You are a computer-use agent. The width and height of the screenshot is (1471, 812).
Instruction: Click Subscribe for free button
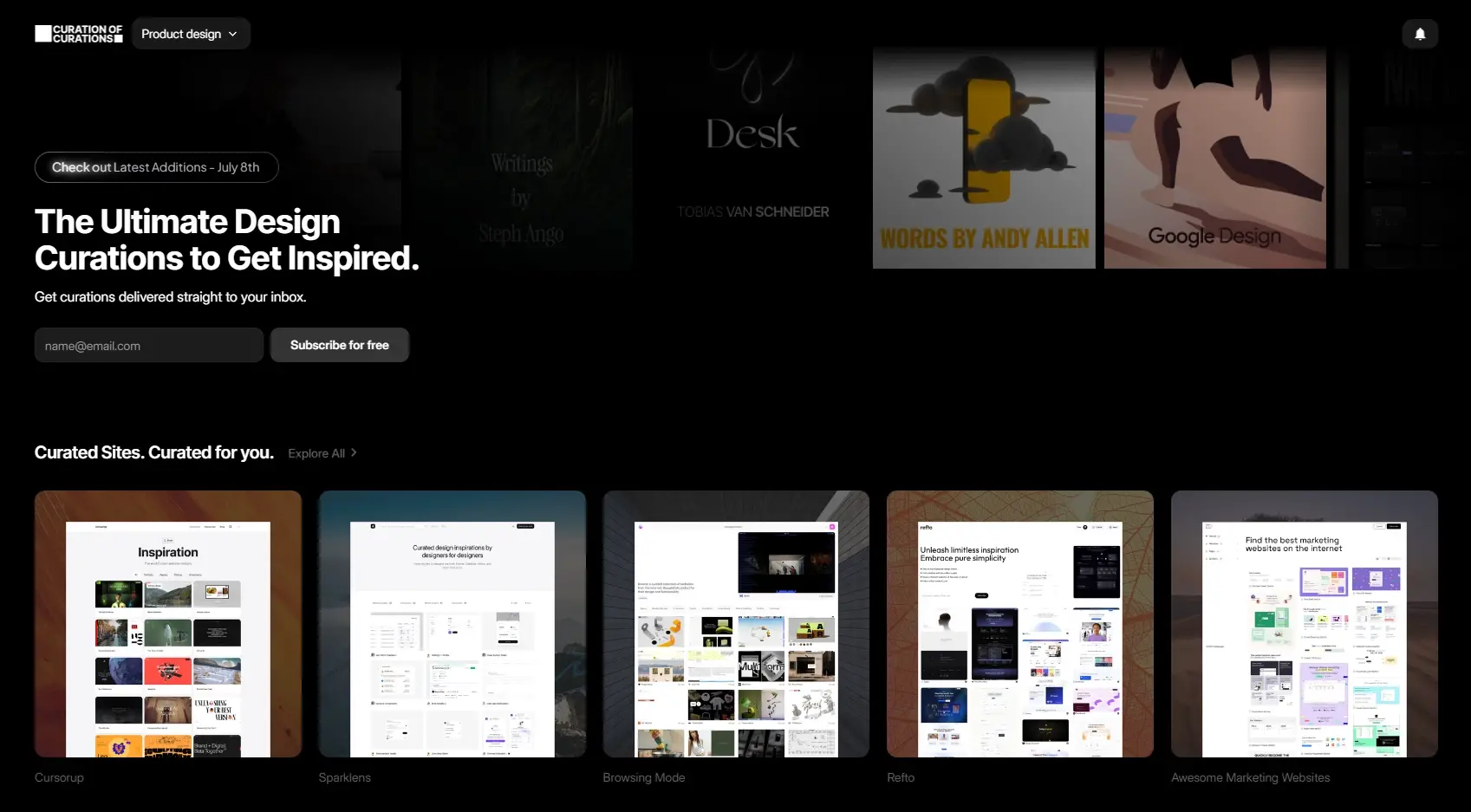[340, 345]
